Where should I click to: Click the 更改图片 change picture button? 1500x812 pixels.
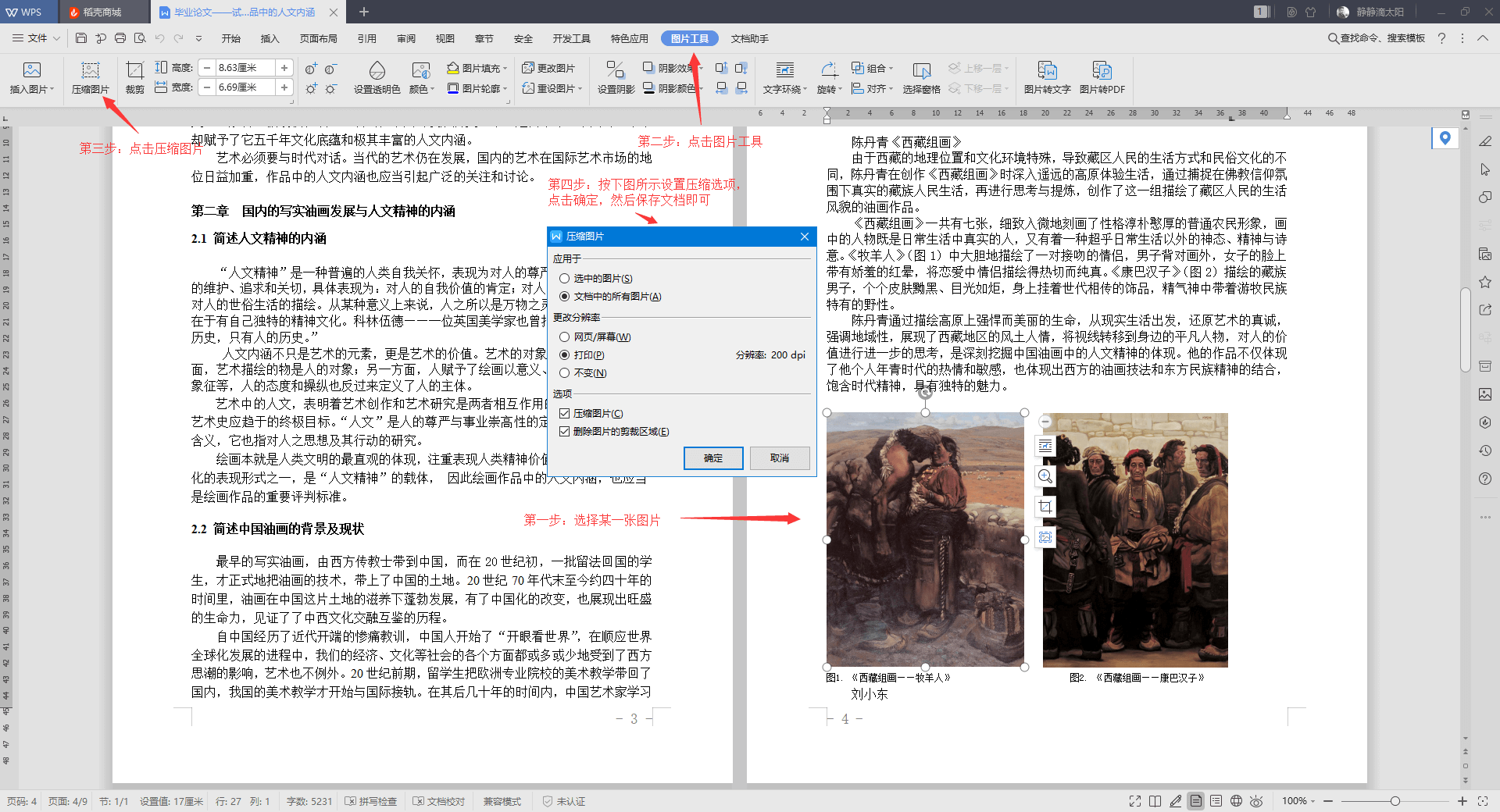pos(548,68)
